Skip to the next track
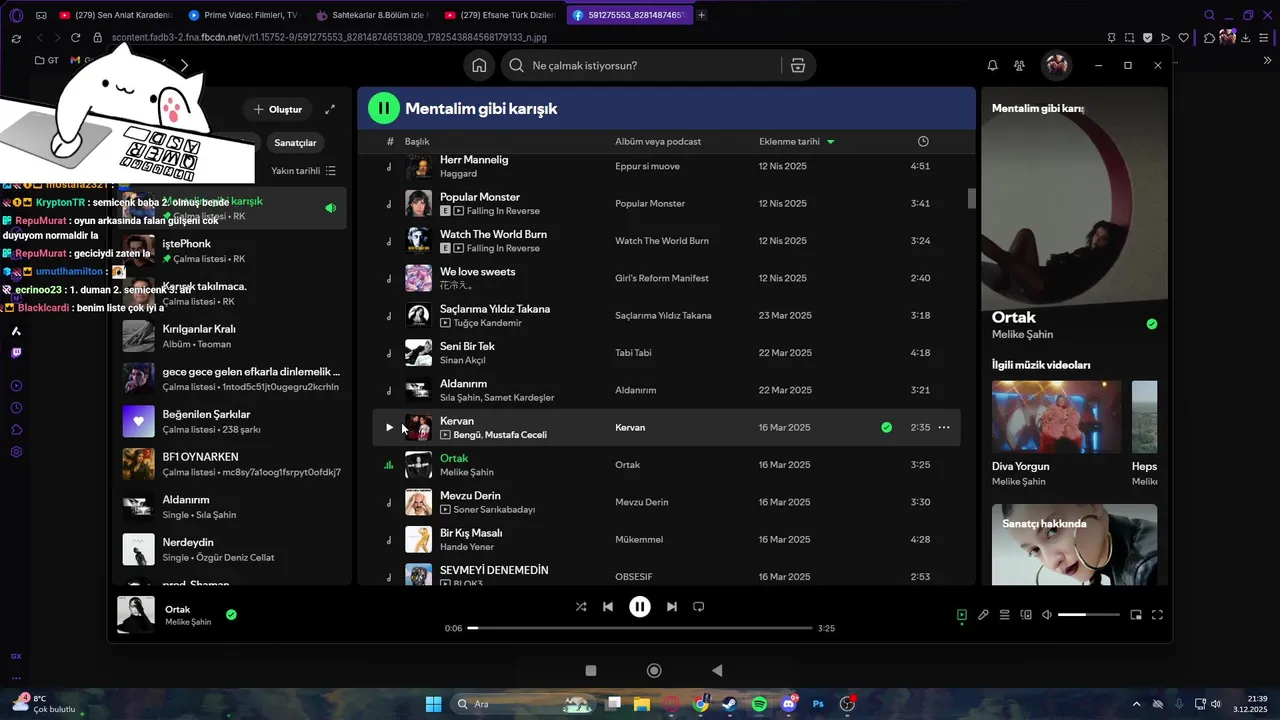The height and width of the screenshot is (720, 1280). (672, 606)
